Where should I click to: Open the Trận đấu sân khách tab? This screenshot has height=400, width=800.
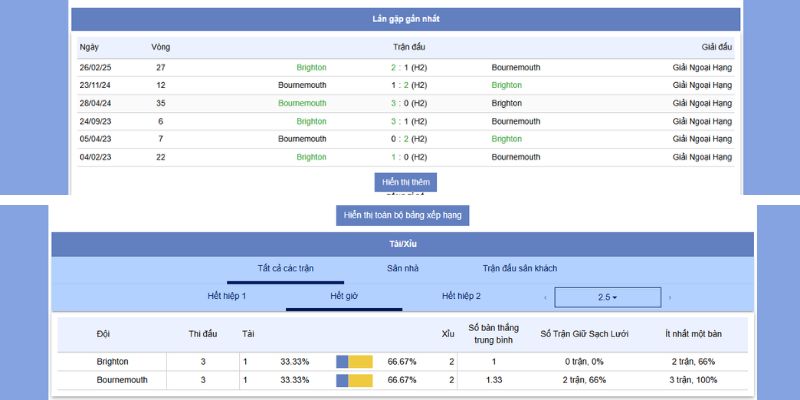point(519,268)
